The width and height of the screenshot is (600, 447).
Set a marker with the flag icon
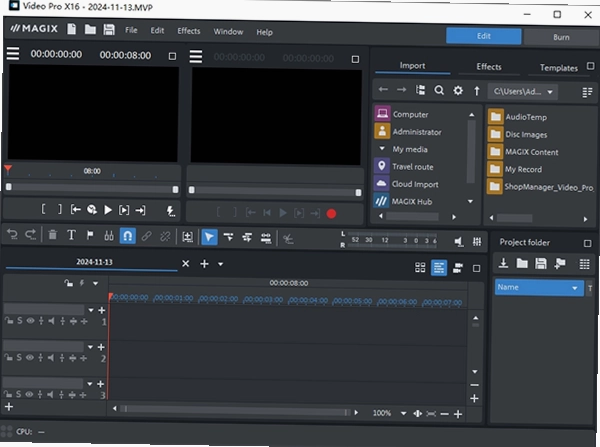coord(90,235)
